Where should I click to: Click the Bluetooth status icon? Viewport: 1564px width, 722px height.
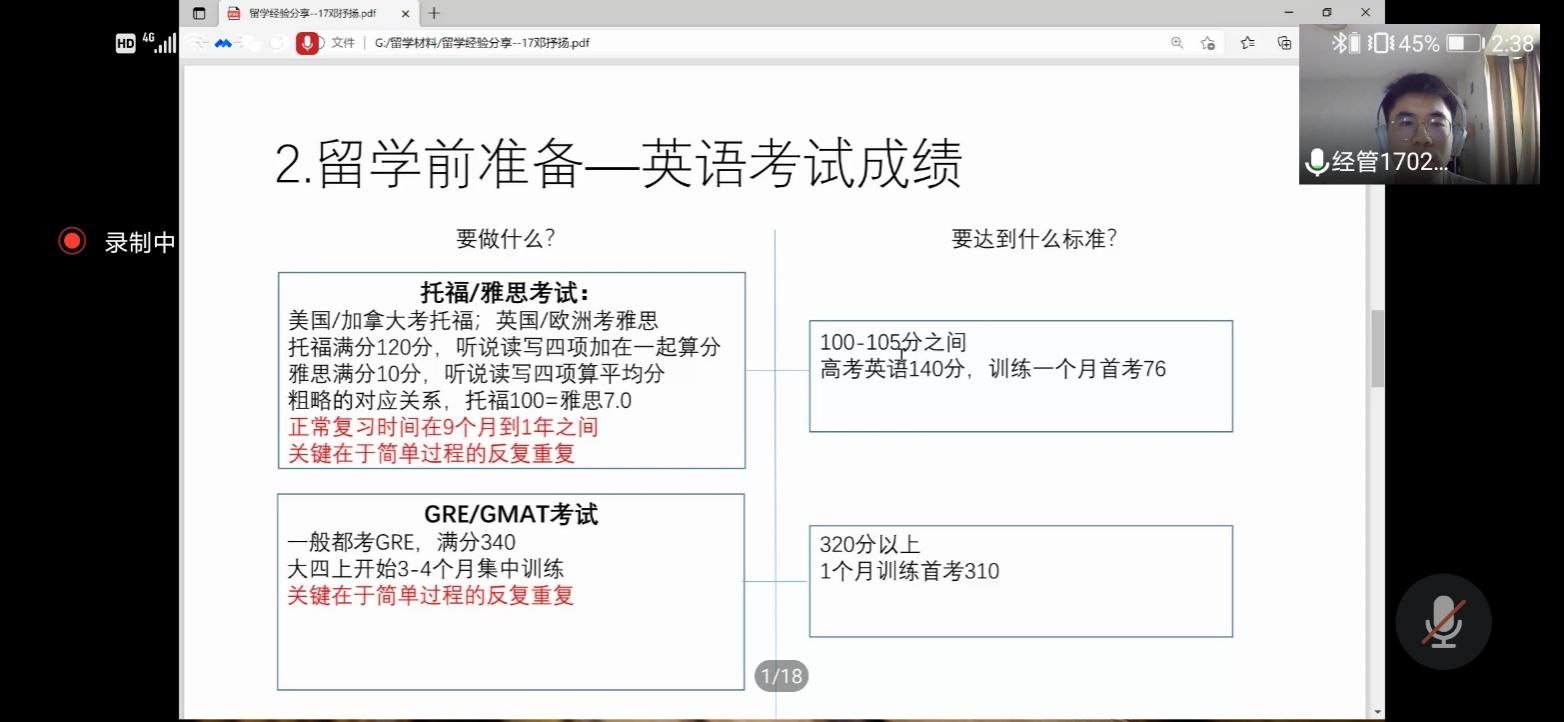coord(1339,43)
